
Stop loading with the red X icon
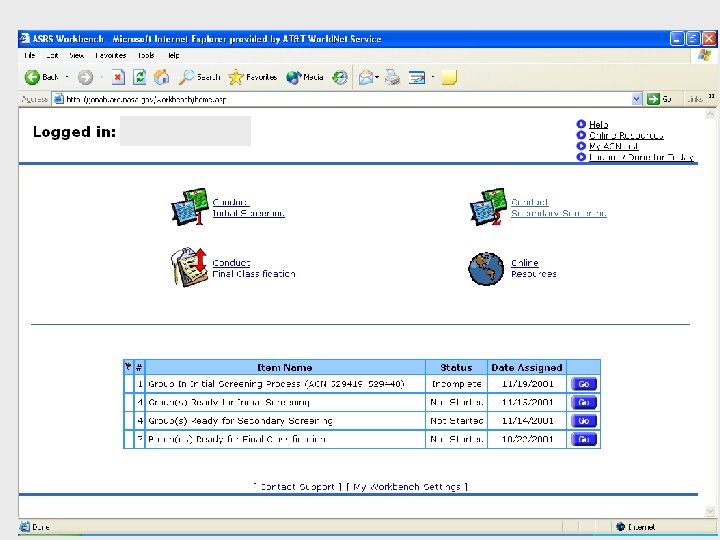point(118,77)
